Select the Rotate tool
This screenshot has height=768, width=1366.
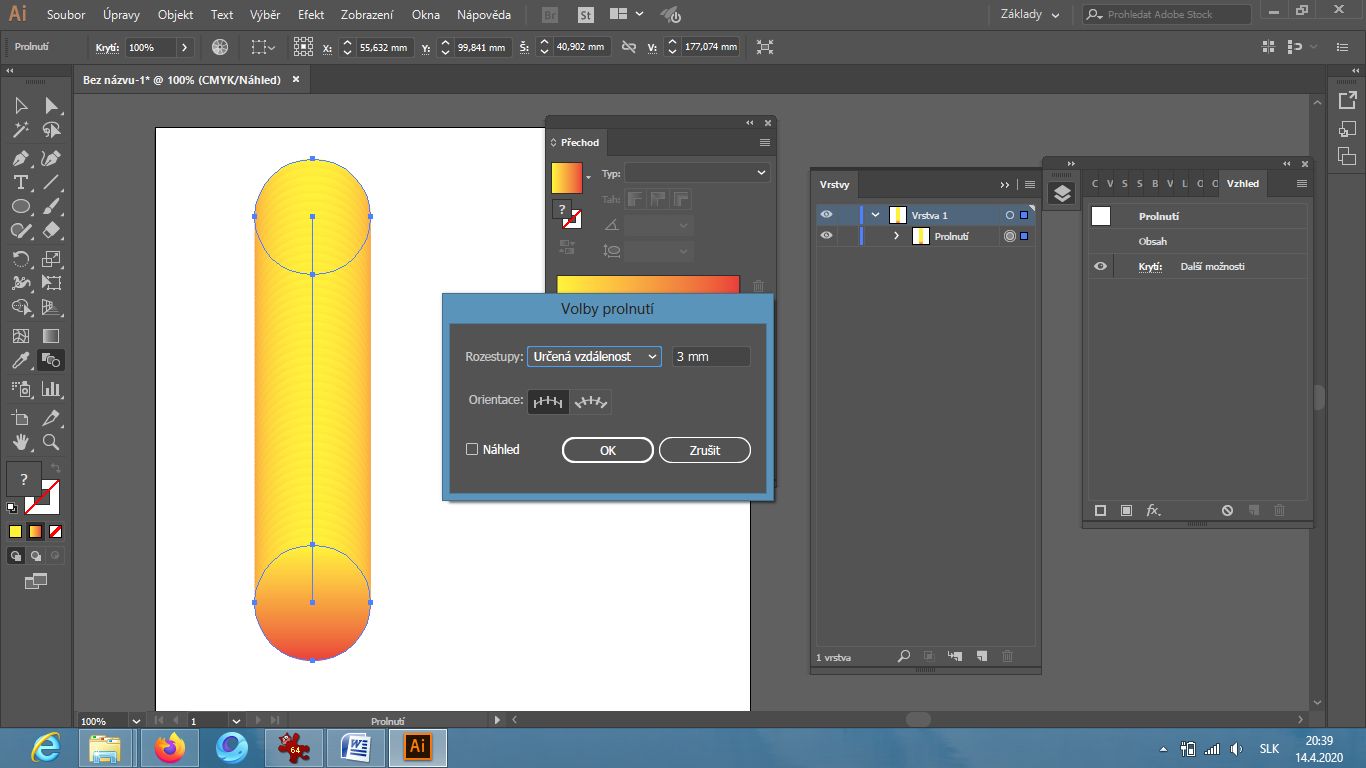pos(20,259)
